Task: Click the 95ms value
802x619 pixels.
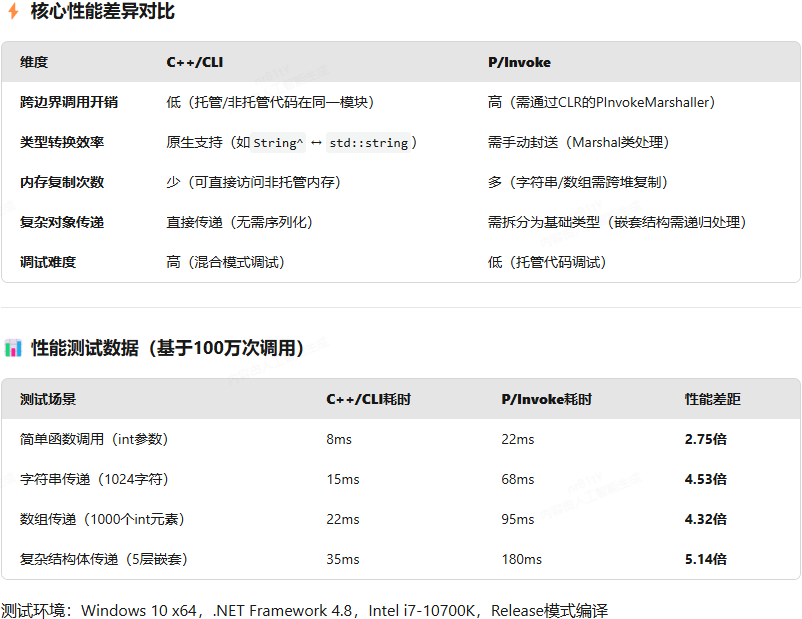Action: pos(518,519)
